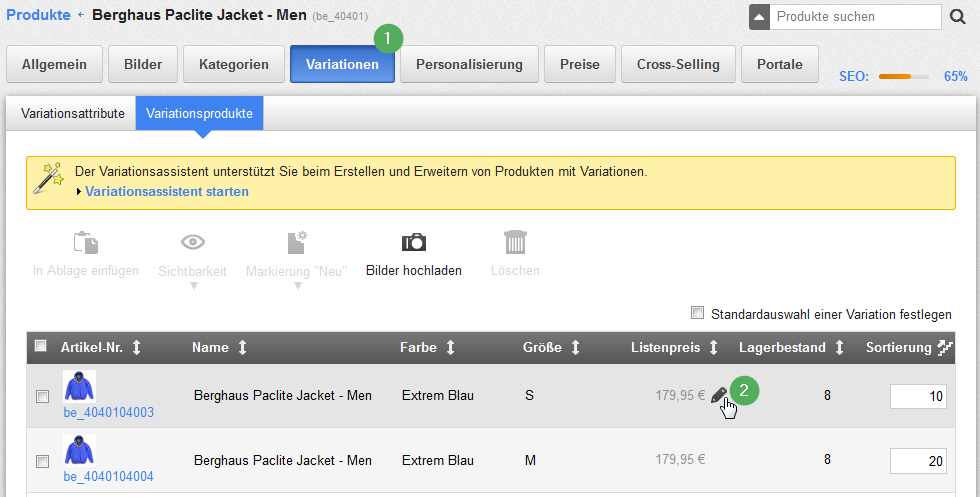Click the SEO 65% value
The image size is (980, 497).
click(956, 76)
